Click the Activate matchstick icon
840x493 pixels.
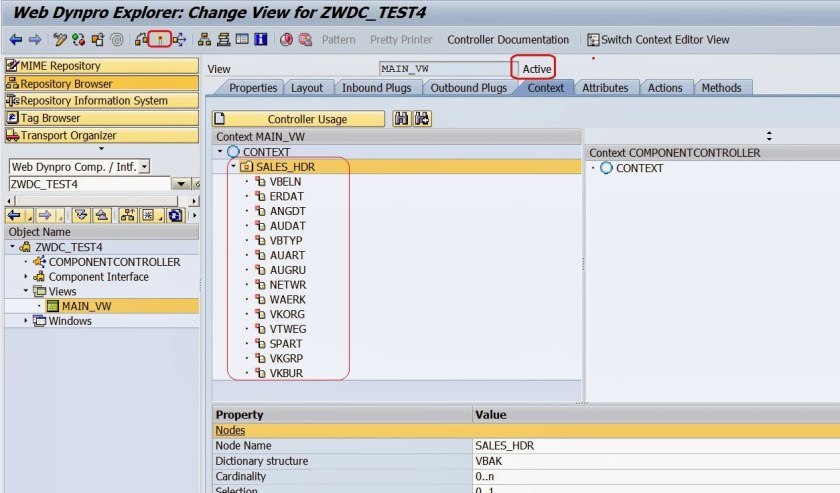[159, 40]
